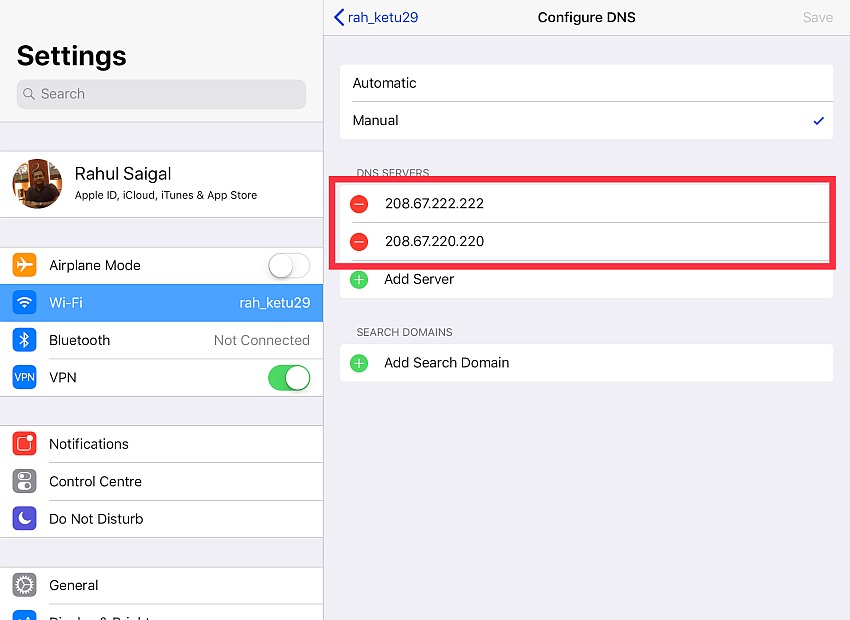850x620 pixels.
Task: Click the Search field in Settings
Action: click(x=160, y=94)
